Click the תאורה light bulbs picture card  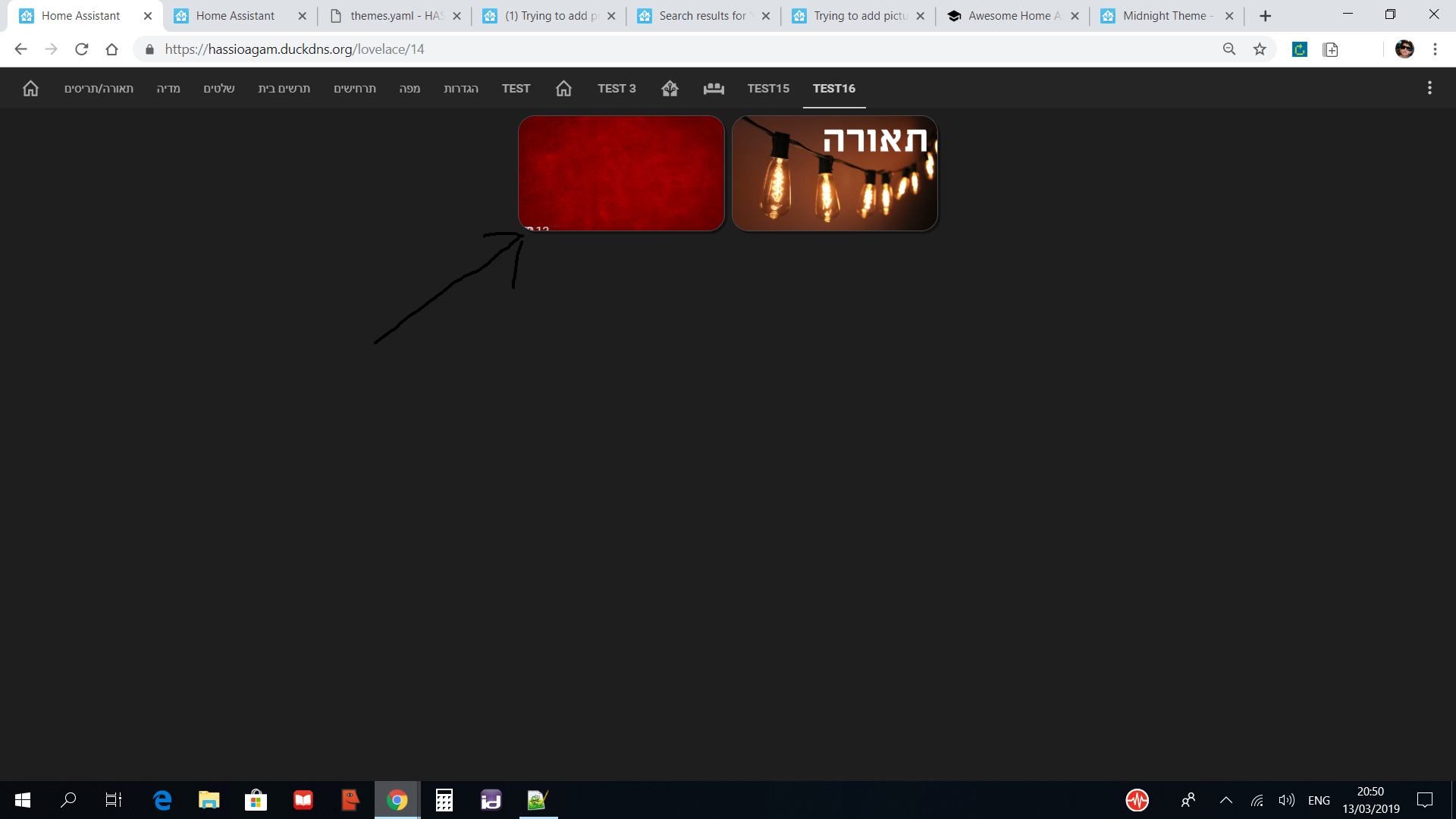(x=834, y=173)
